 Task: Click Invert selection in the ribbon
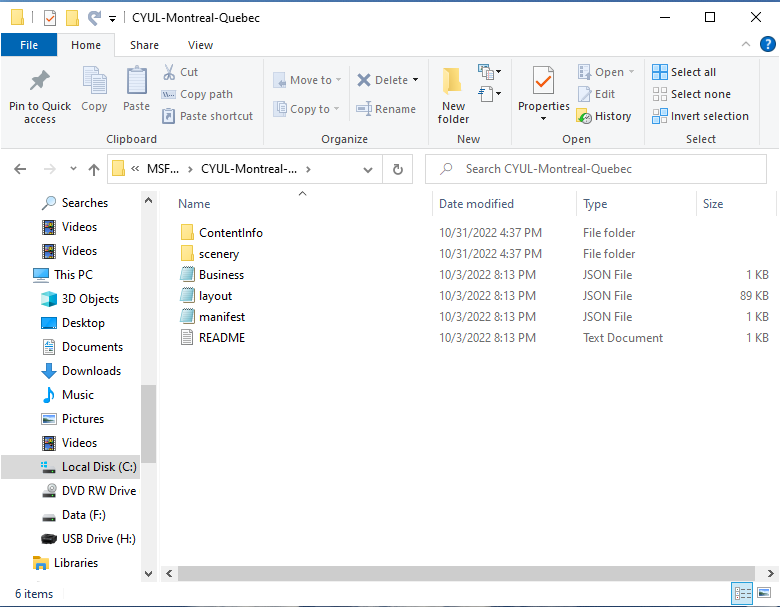(700, 116)
